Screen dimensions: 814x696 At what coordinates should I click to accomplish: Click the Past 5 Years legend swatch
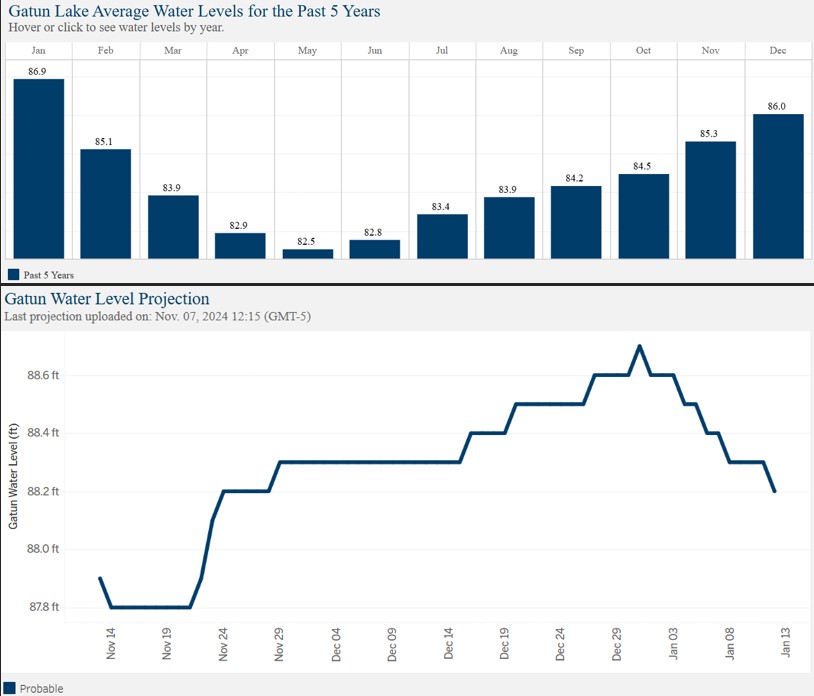point(14,273)
